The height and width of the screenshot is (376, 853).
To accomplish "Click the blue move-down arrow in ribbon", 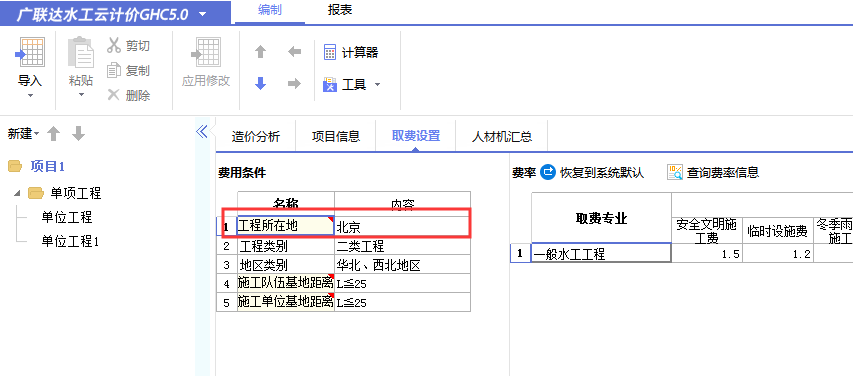I will coord(261,83).
